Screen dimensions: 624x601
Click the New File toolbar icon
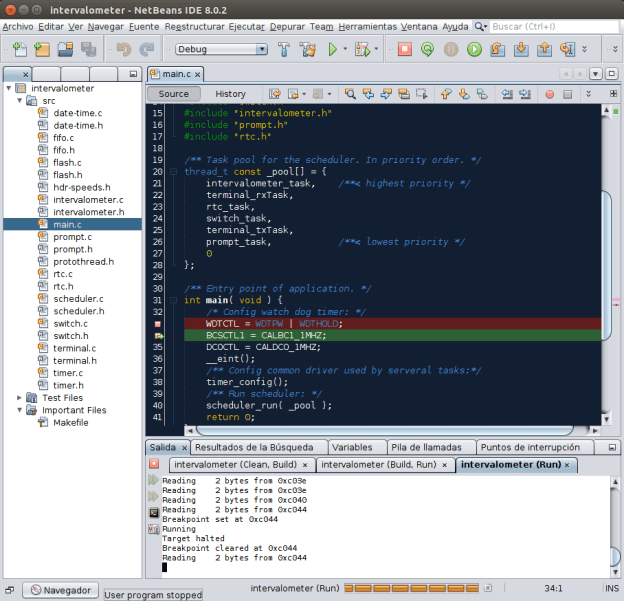[18, 48]
